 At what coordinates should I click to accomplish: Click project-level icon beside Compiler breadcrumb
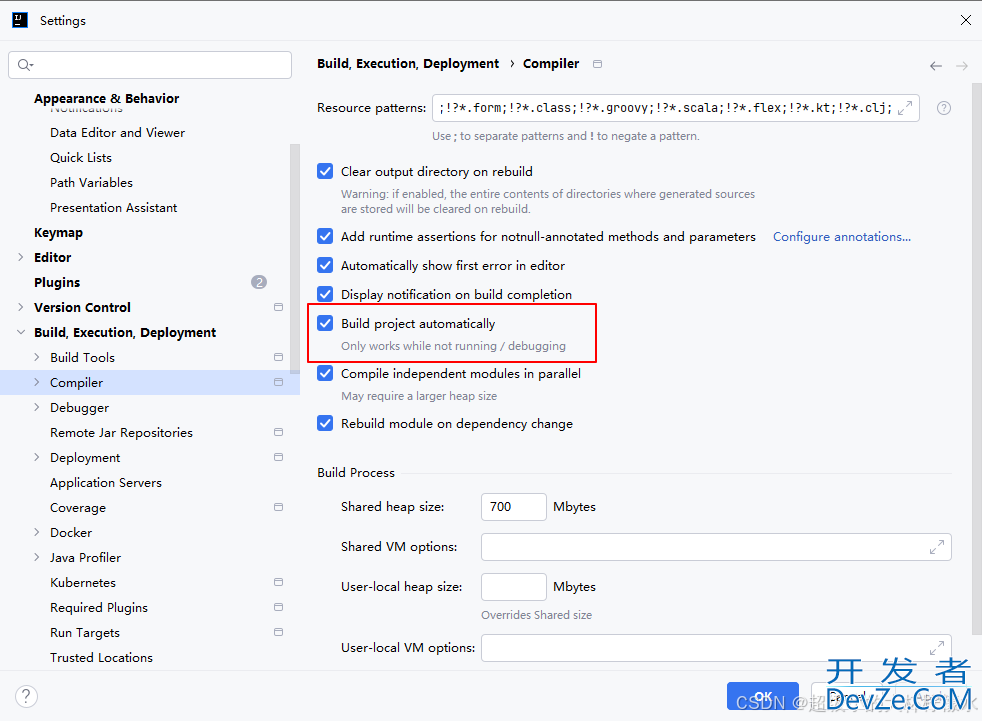[597, 64]
